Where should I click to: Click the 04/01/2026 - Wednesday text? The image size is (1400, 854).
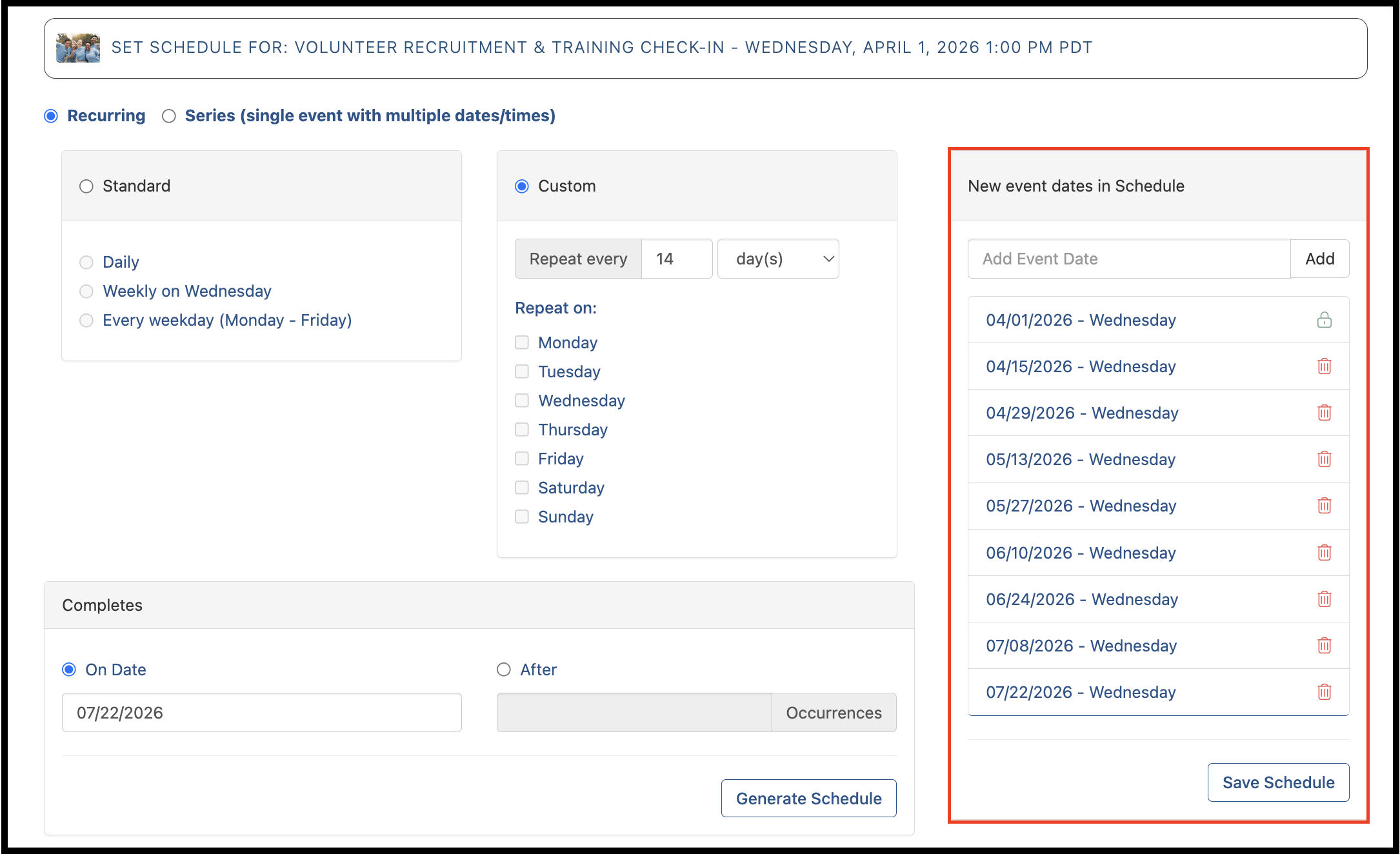click(1081, 320)
